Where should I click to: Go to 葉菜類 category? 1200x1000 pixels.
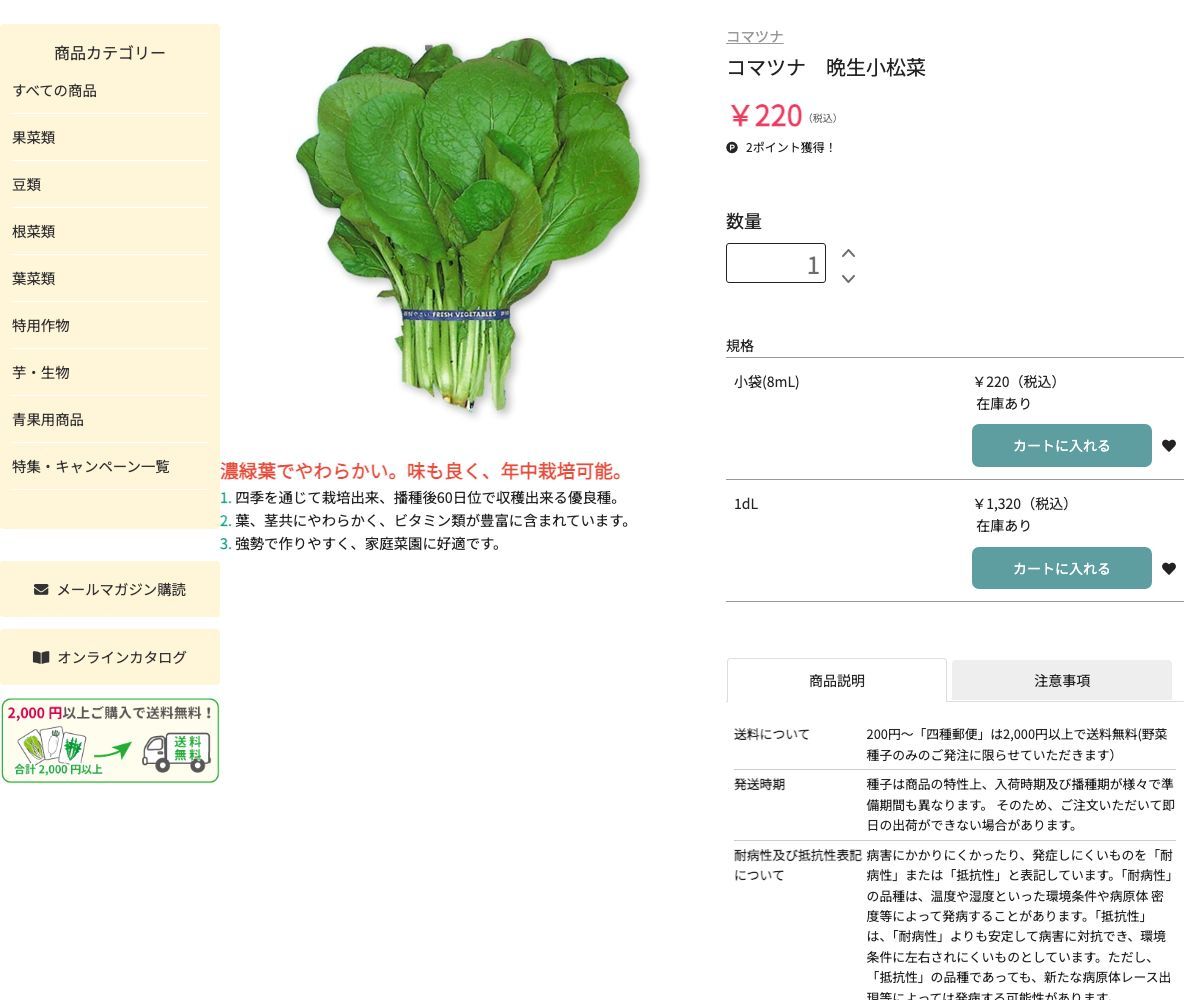click(34, 279)
